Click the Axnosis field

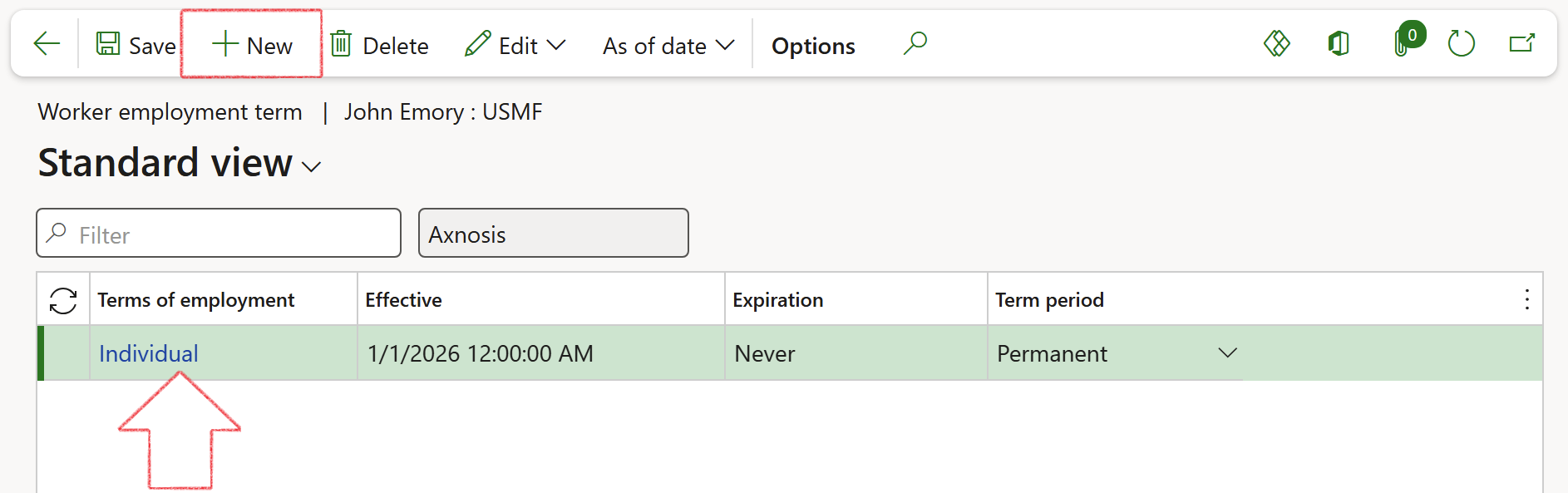(553, 234)
